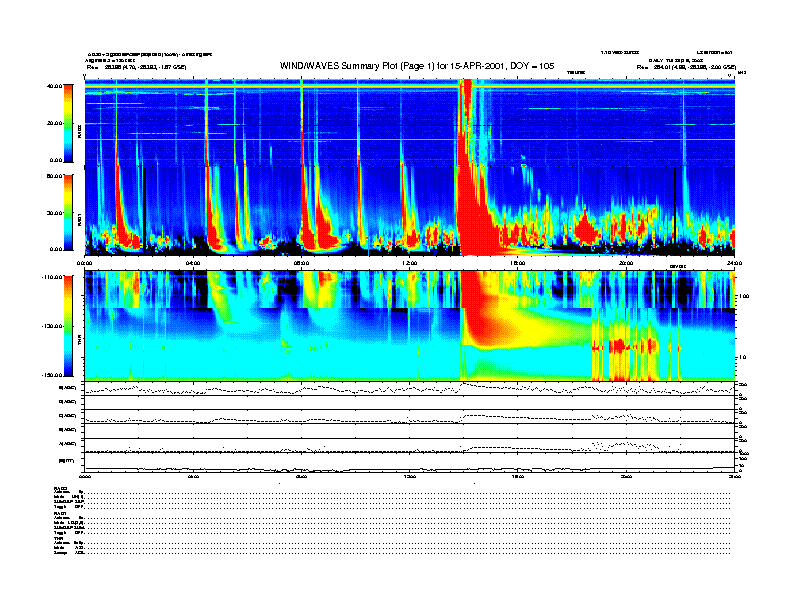Click the RAD2 spectrogram panel
This screenshot has width=792, height=612.
(410, 122)
